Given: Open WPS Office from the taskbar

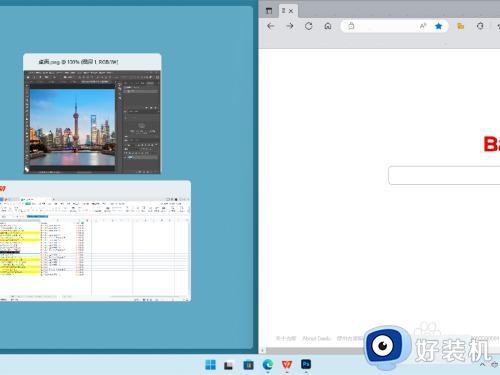Looking at the screenshot, I should click(287, 365).
